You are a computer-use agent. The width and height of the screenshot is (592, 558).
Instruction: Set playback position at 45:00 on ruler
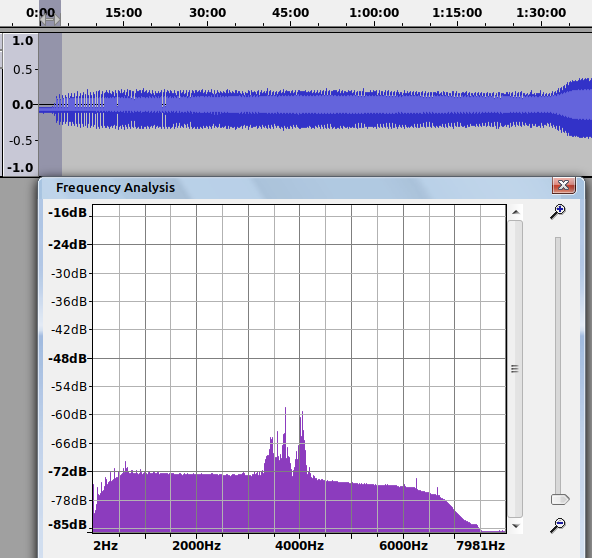pos(290,12)
